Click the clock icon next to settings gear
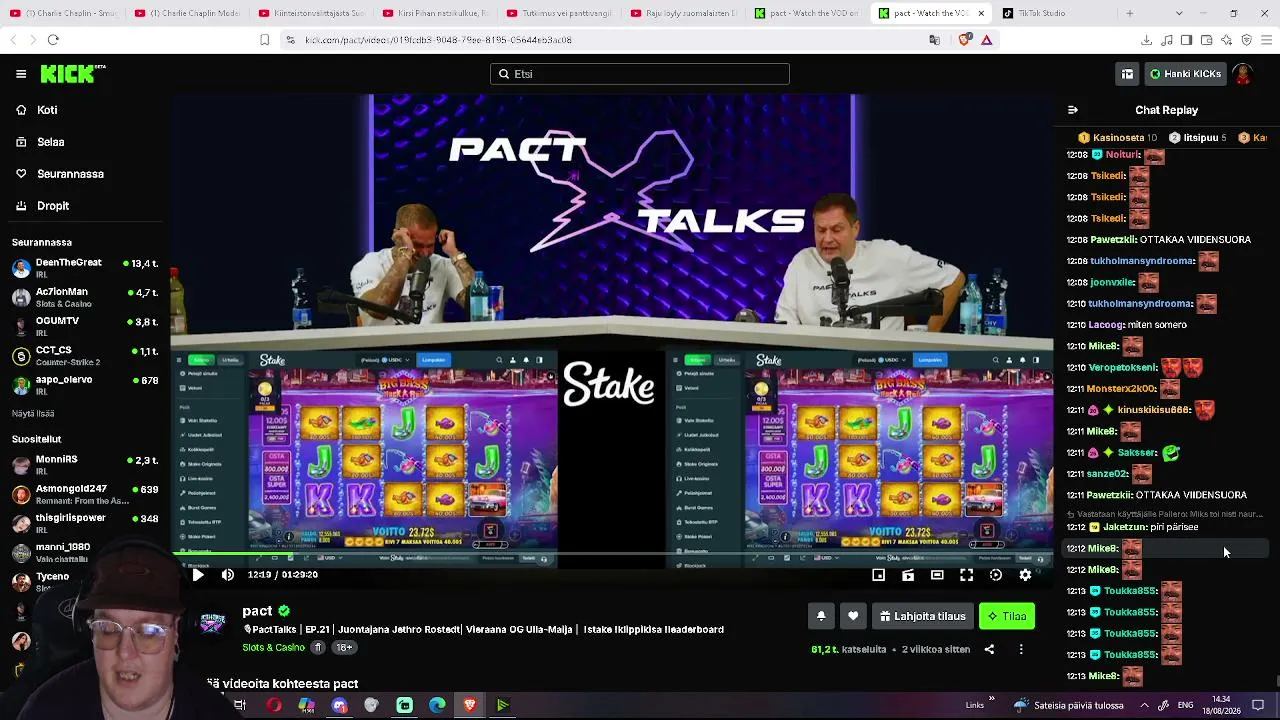1280x720 pixels. [x=996, y=575]
